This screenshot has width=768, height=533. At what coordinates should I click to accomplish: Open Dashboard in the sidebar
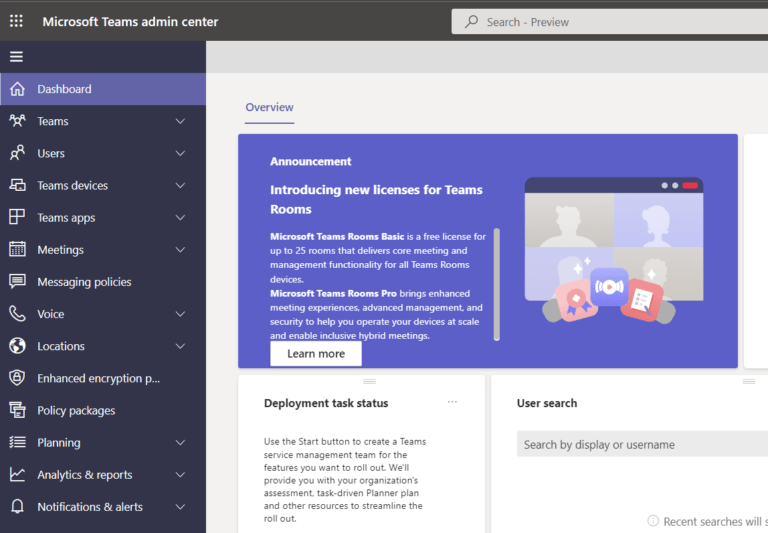(x=103, y=89)
